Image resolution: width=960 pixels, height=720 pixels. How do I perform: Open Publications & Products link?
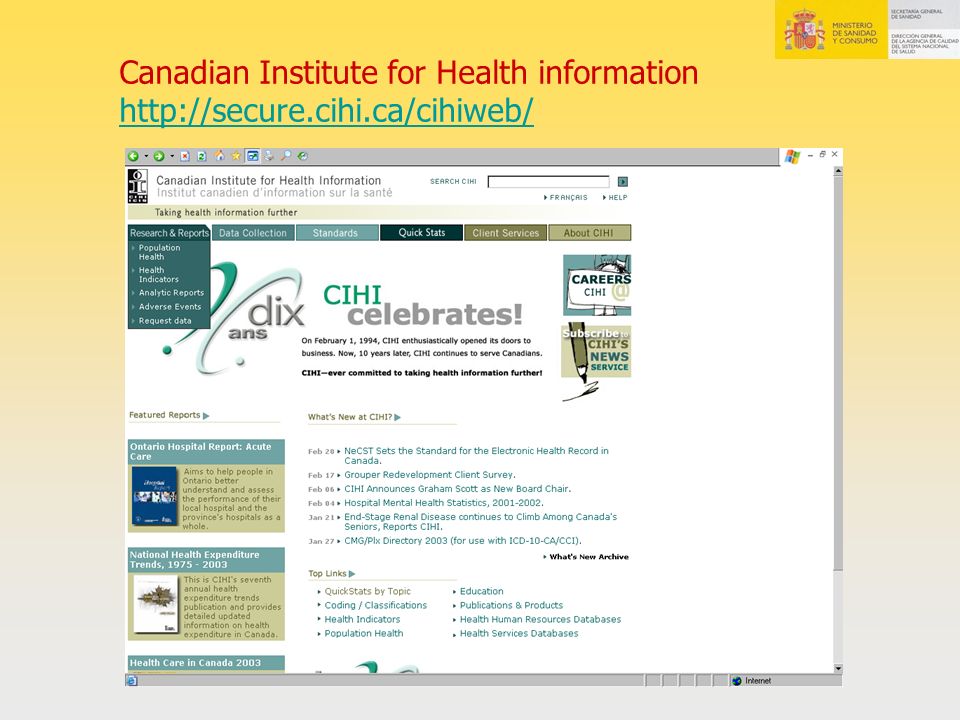pyautogui.click(x=511, y=606)
